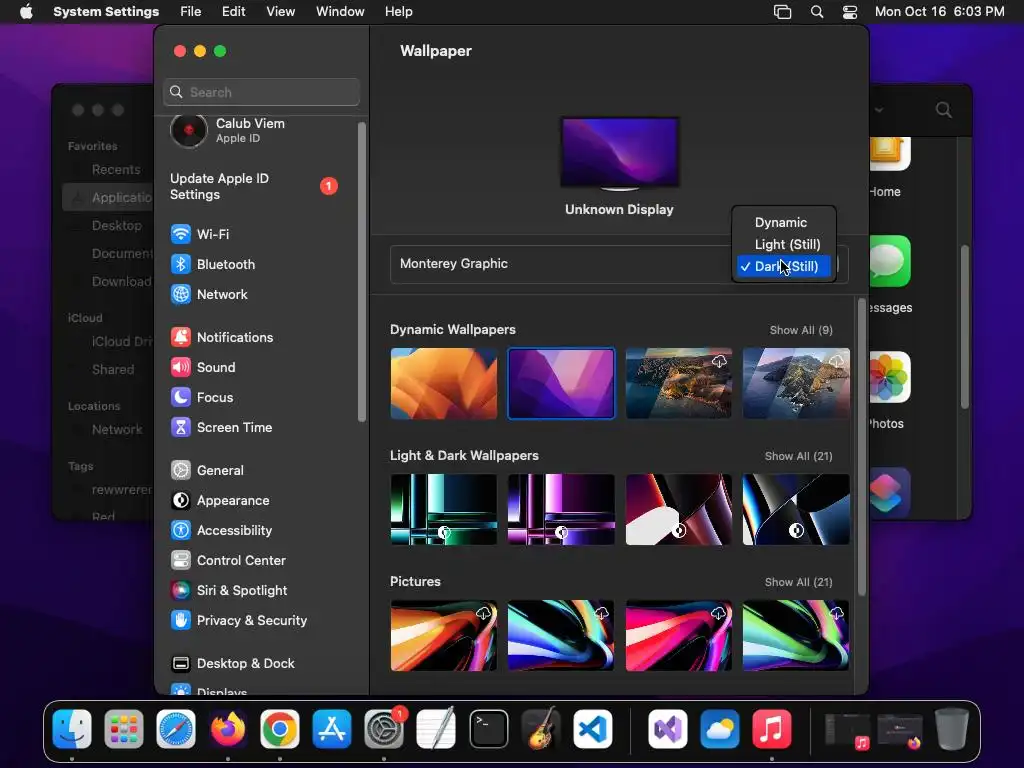The image size is (1024, 768).
Task: Open the Help menu
Action: [398, 12]
